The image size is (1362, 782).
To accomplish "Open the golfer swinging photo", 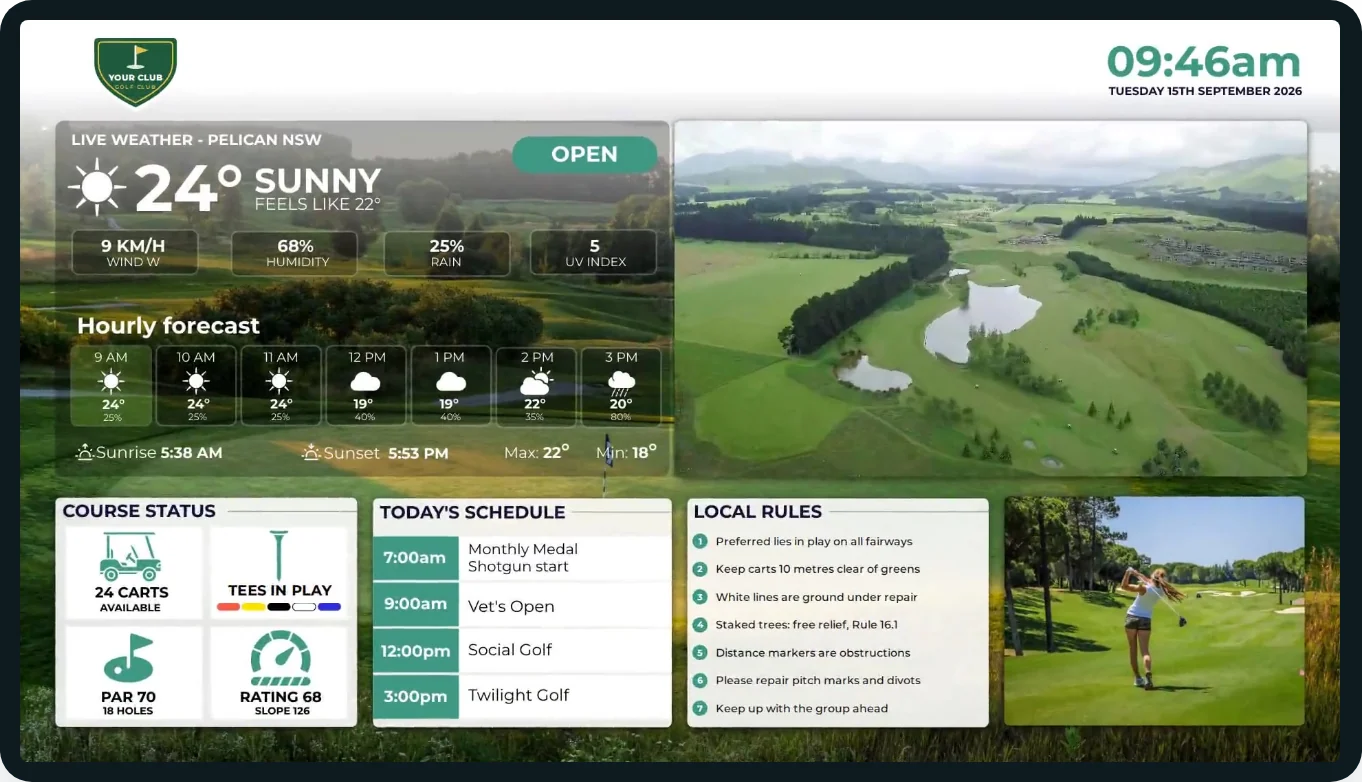I will tap(1154, 611).
